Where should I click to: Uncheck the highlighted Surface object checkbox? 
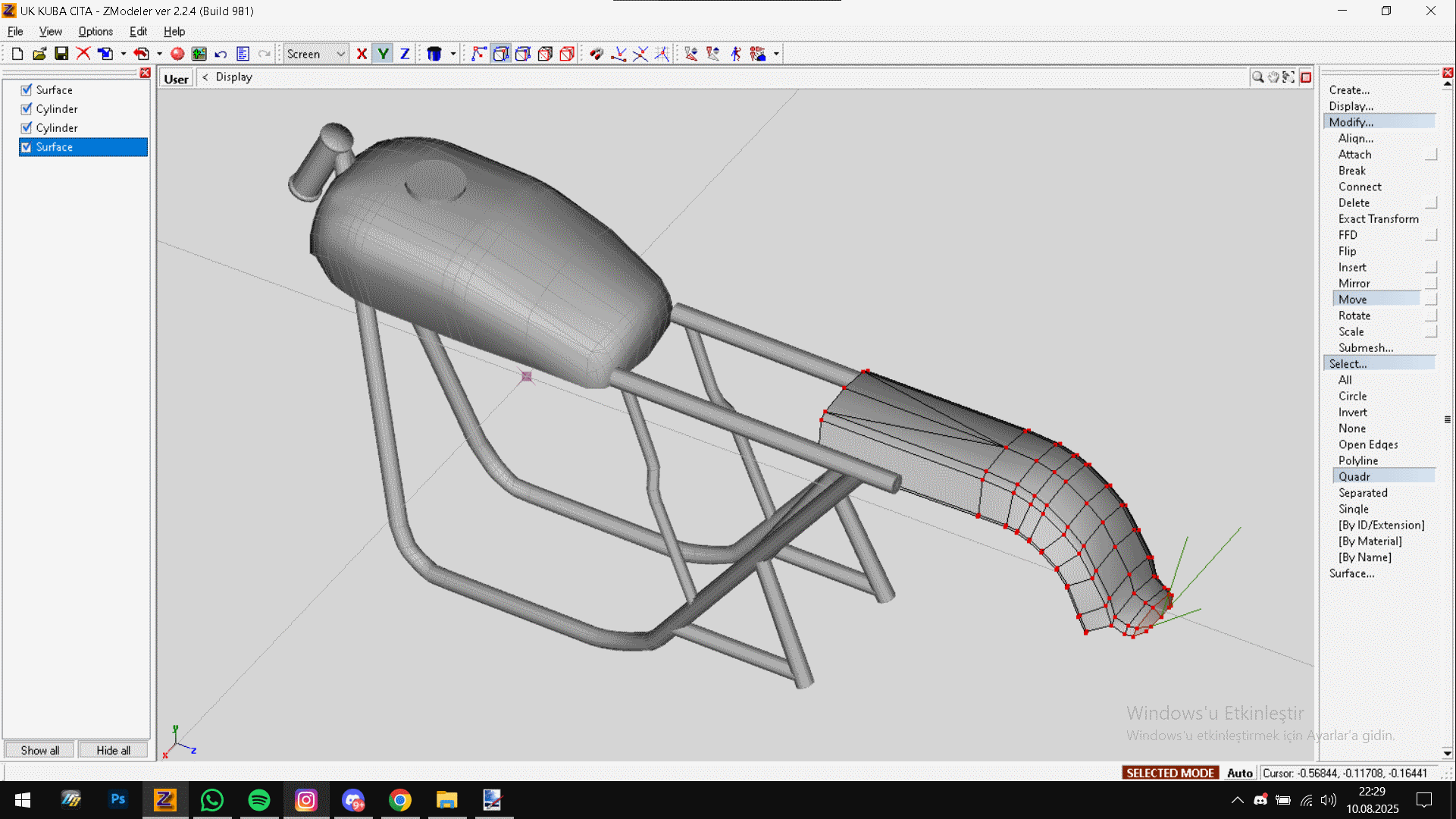[27, 147]
